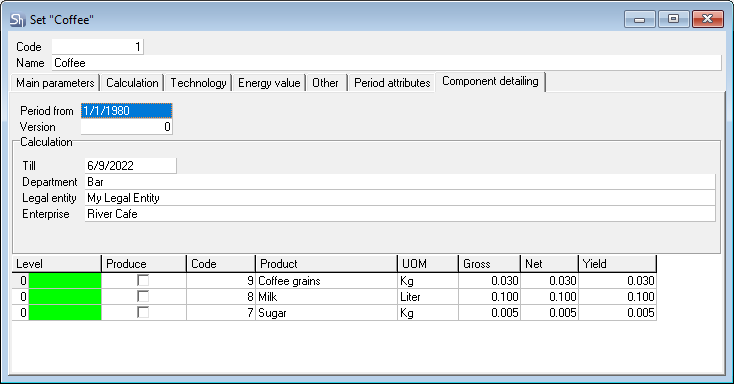Click the Till date field
734x384 pixels.
click(x=131, y=166)
